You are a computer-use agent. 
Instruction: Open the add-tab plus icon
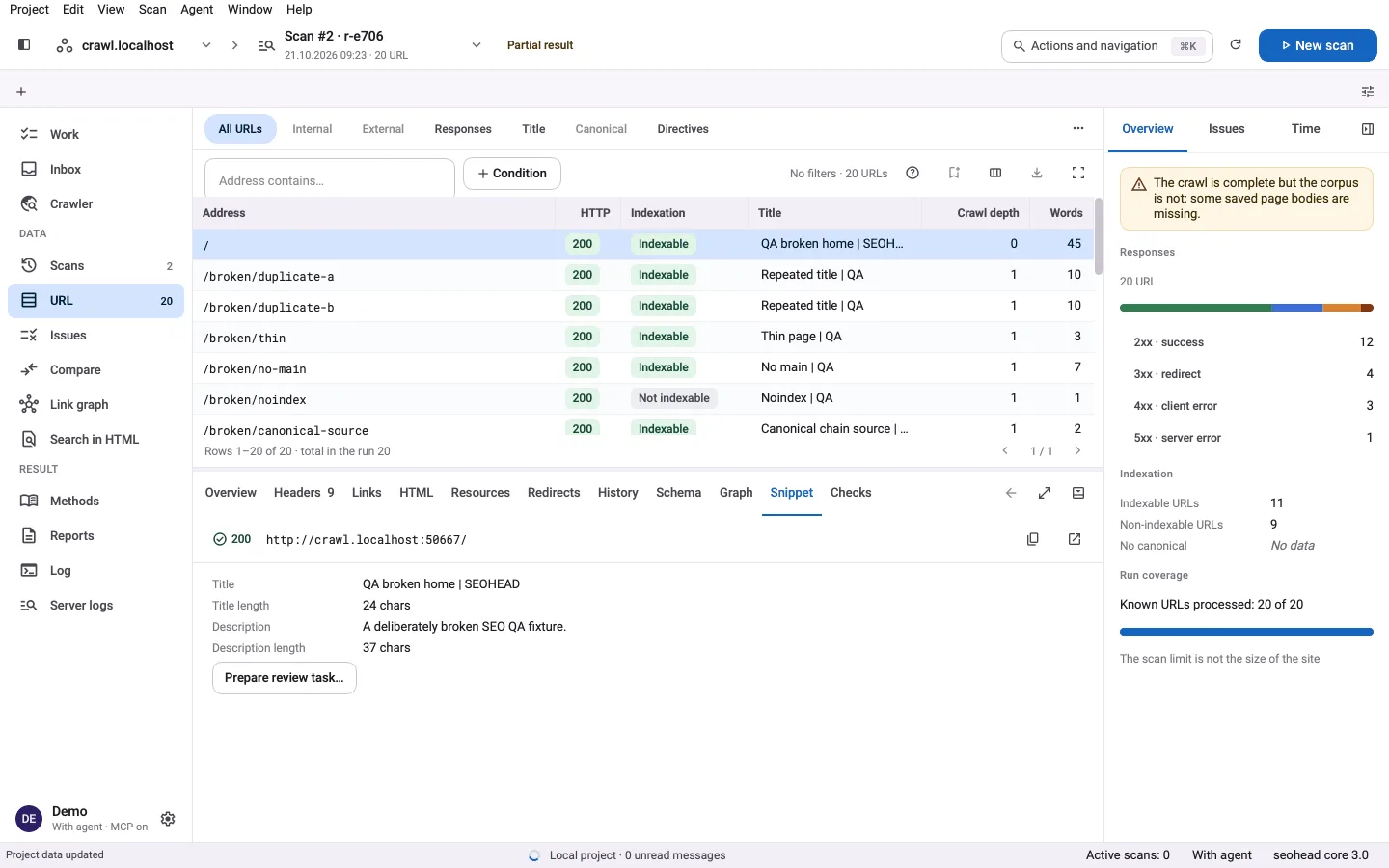pos(21,92)
